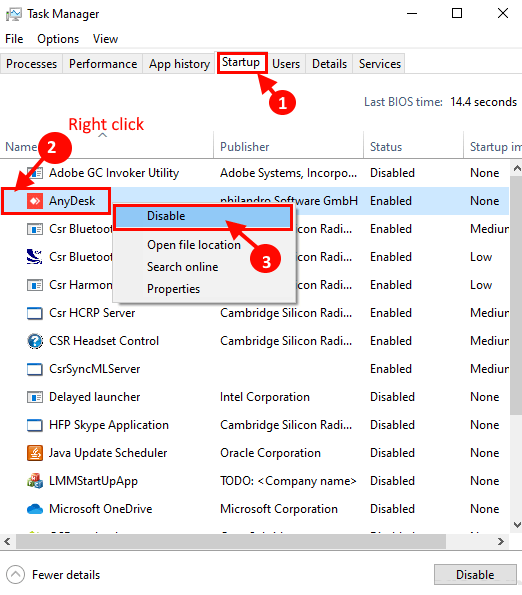
Task: Open the Options menu
Action: tap(58, 39)
